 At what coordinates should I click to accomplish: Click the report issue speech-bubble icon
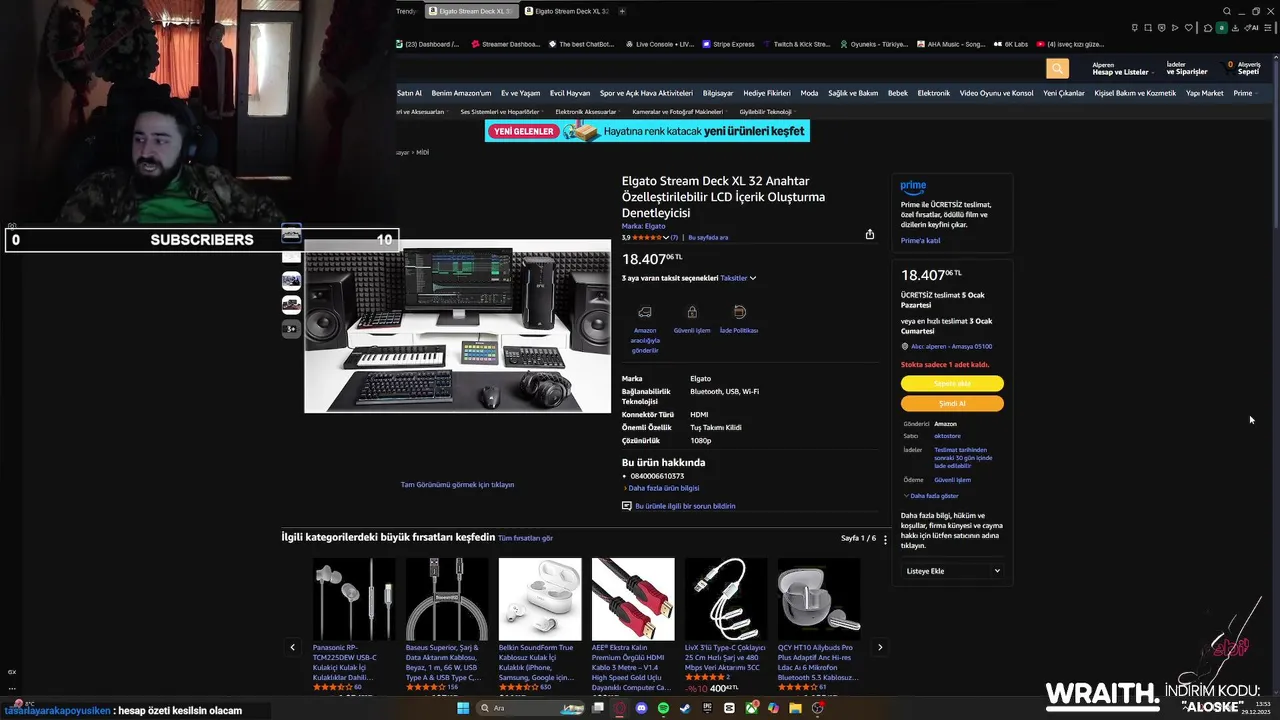(627, 506)
